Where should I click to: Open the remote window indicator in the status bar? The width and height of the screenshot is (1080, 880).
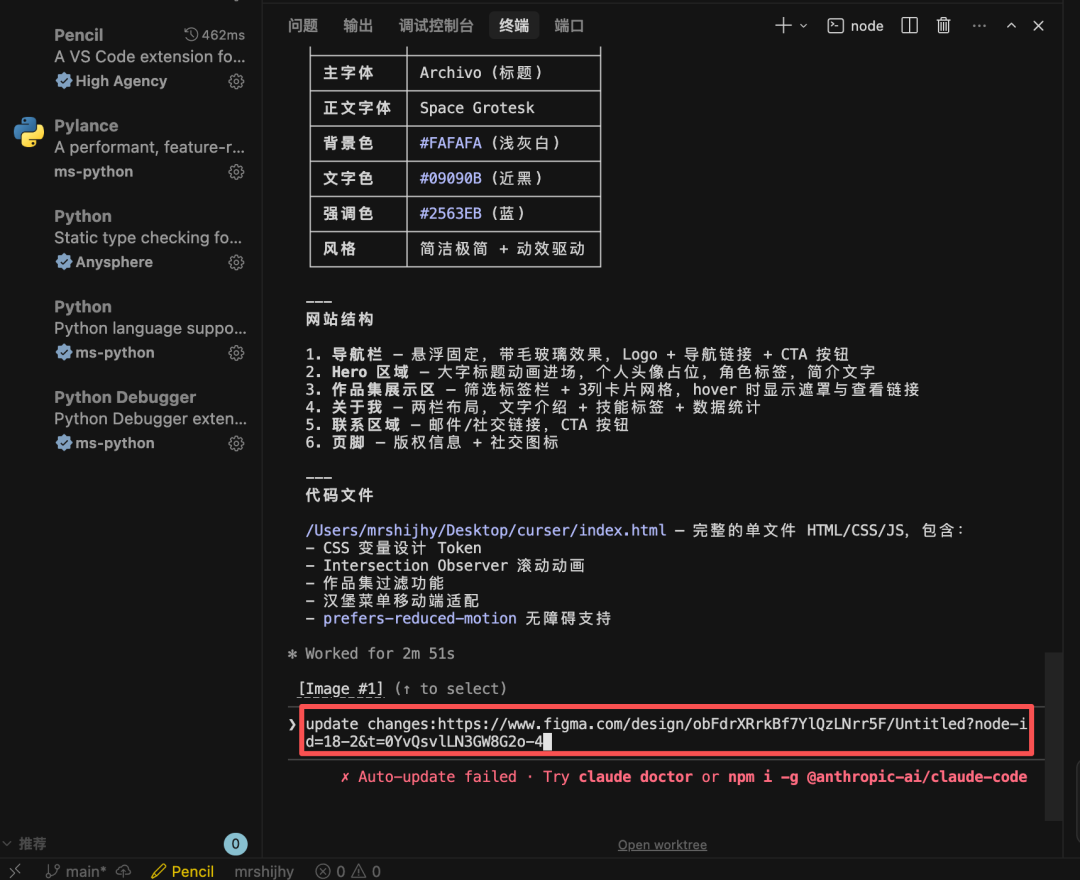click(x=14, y=871)
